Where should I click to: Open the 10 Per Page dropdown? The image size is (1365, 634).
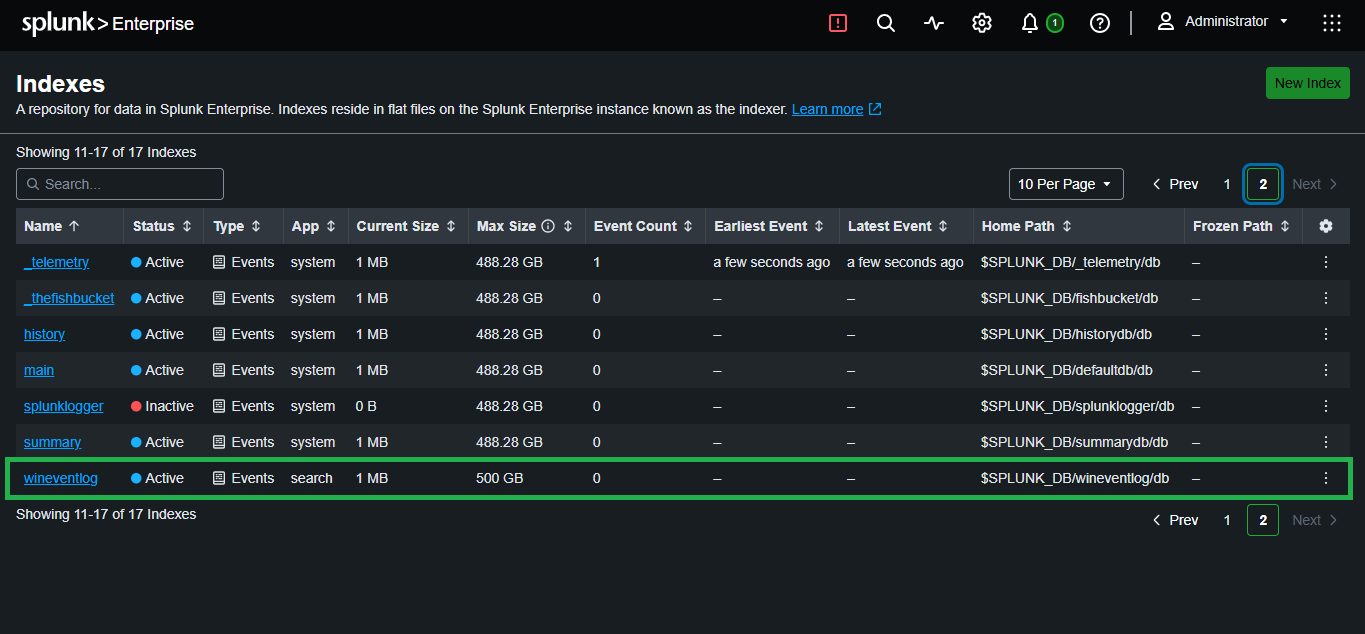tap(1066, 184)
